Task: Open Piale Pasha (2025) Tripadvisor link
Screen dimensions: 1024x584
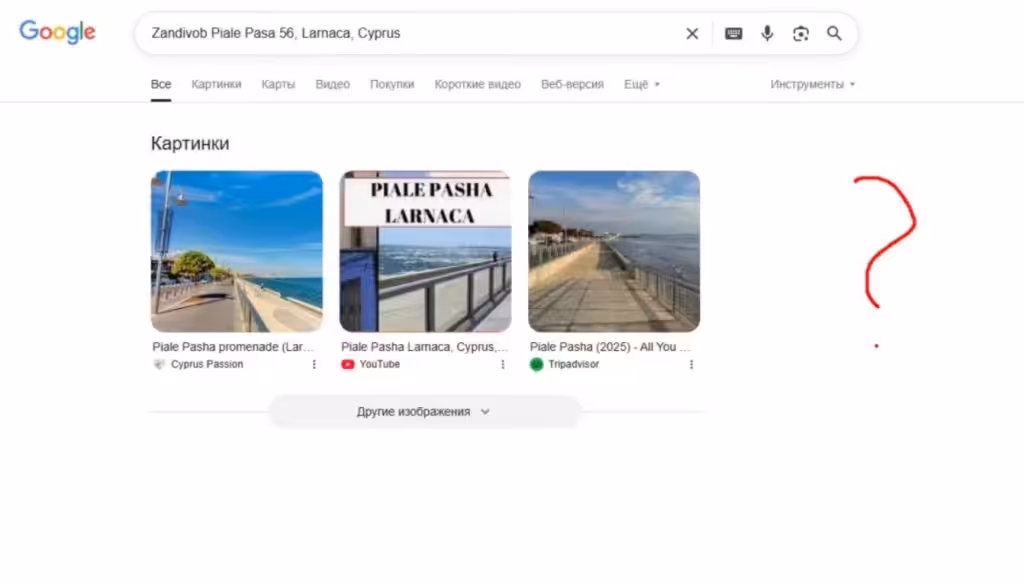Action: pyautogui.click(x=610, y=347)
